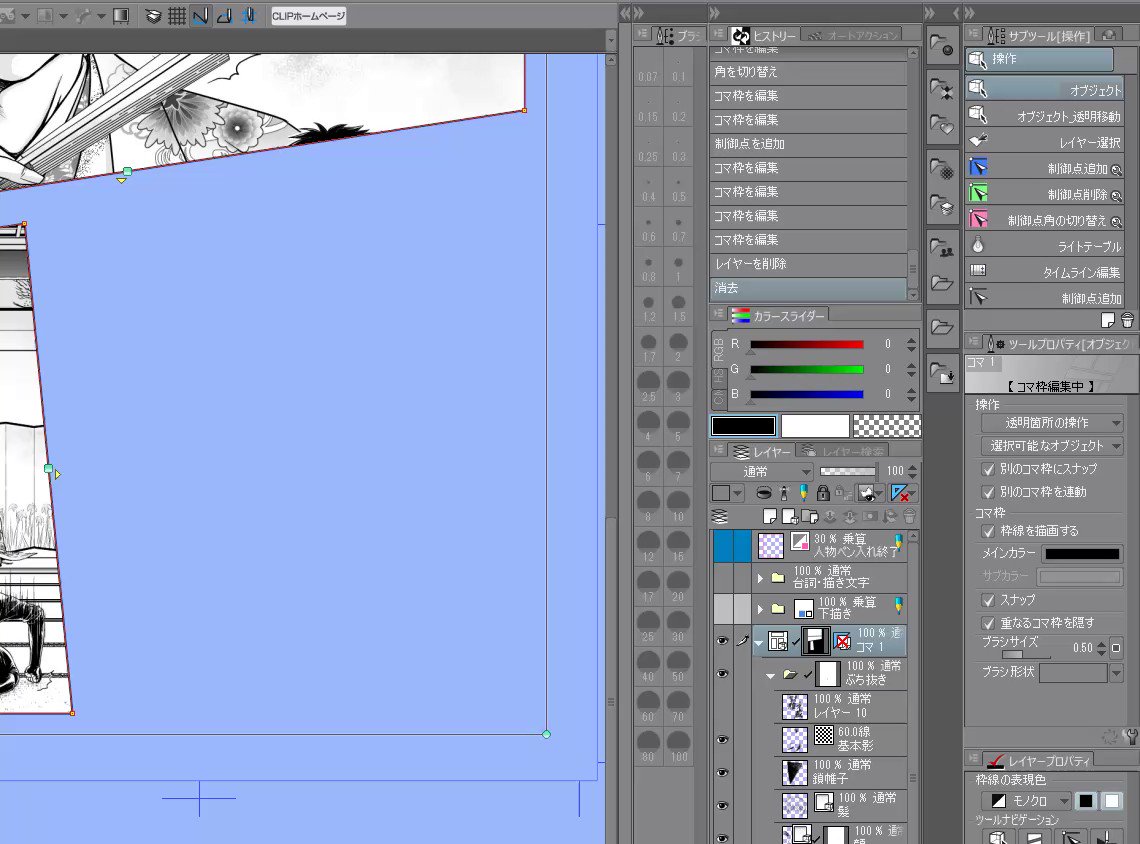This screenshot has height=844, width=1140.
Task: Collapse コマ 1 frame folder
Action: coord(759,643)
